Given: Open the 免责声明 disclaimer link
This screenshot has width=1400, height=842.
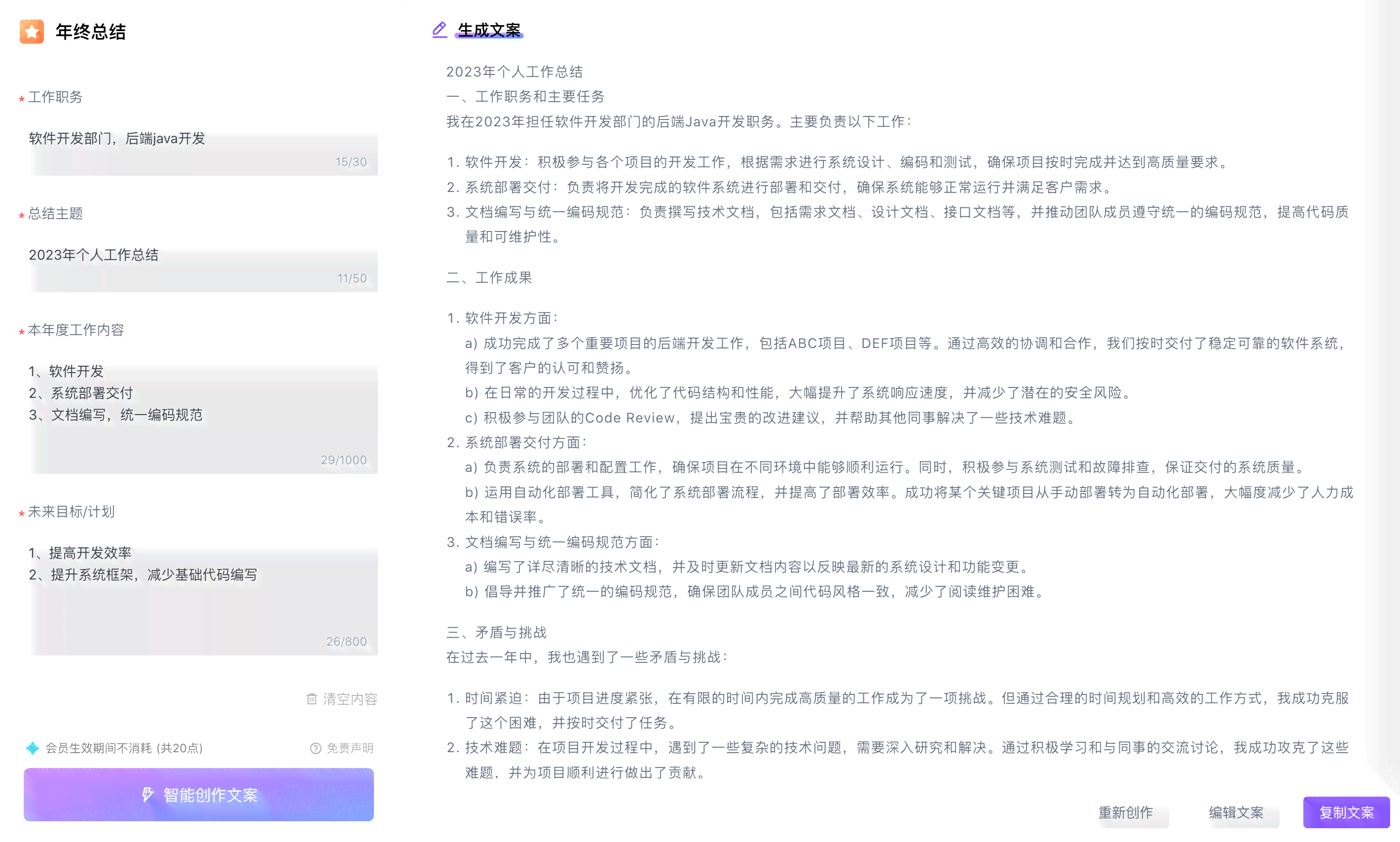Looking at the screenshot, I should coord(342,748).
